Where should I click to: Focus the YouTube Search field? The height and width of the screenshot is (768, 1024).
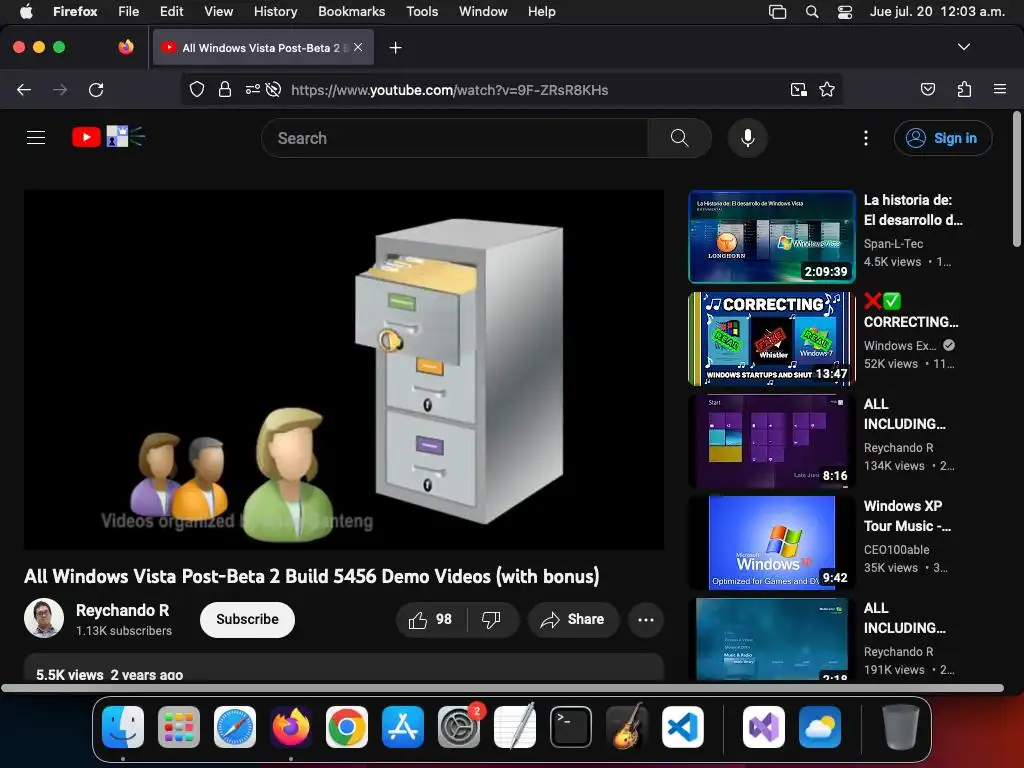[x=455, y=138]
